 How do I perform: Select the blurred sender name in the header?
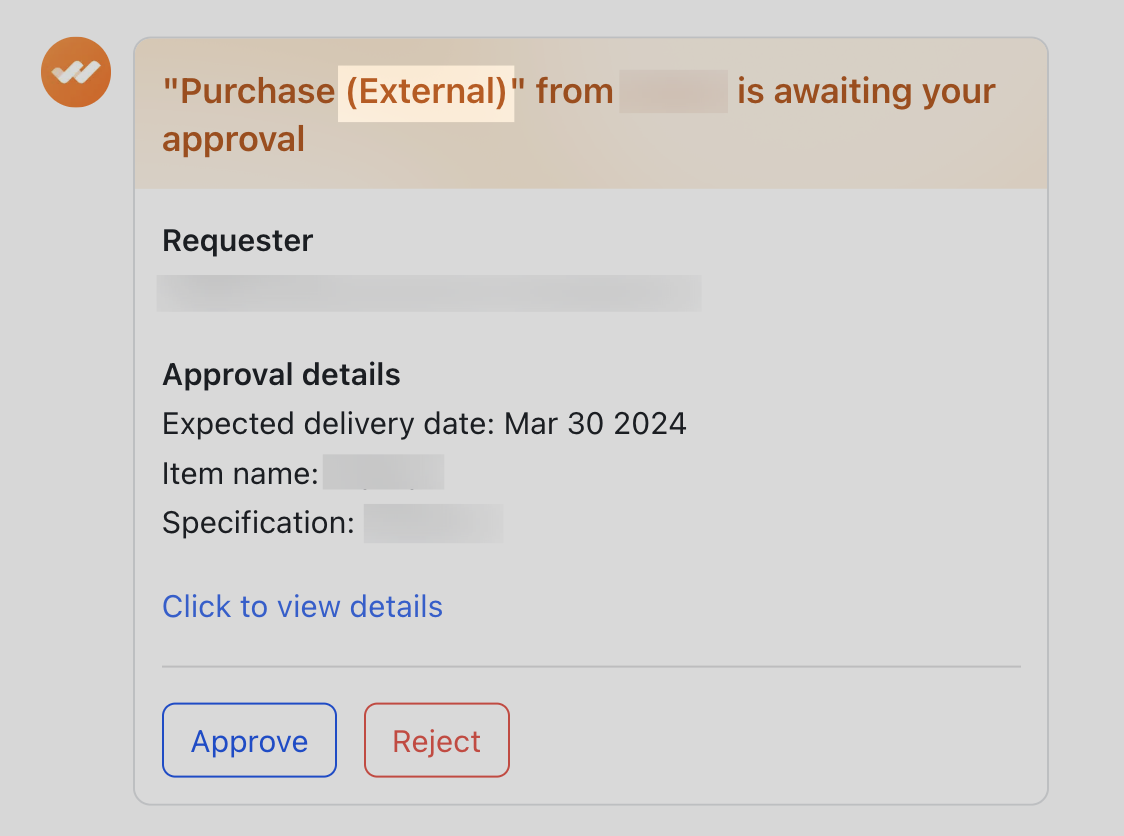tap(674, 91)
